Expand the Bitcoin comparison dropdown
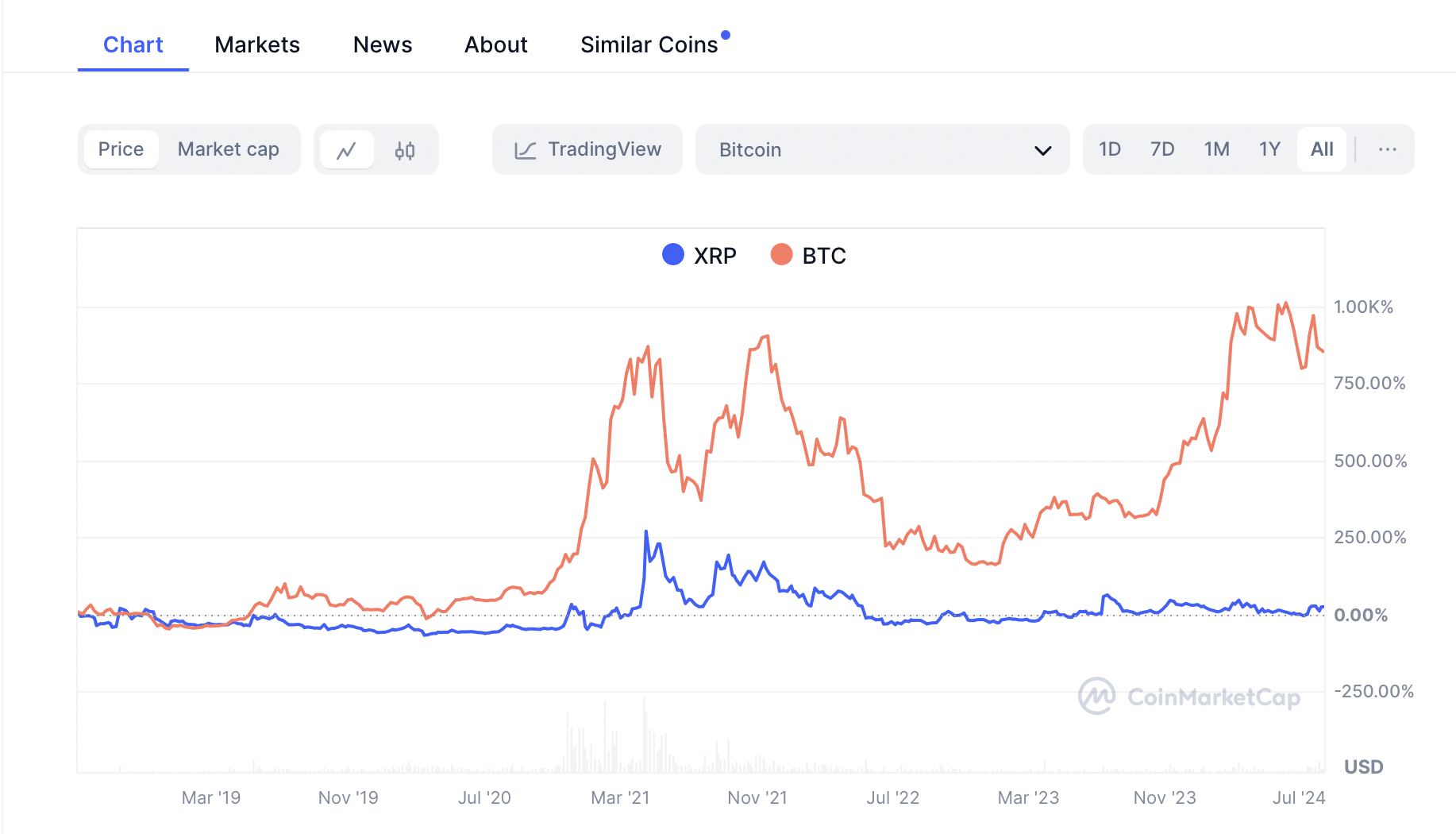This screenshot has height=834, width=1456. [x=882, y=149]
